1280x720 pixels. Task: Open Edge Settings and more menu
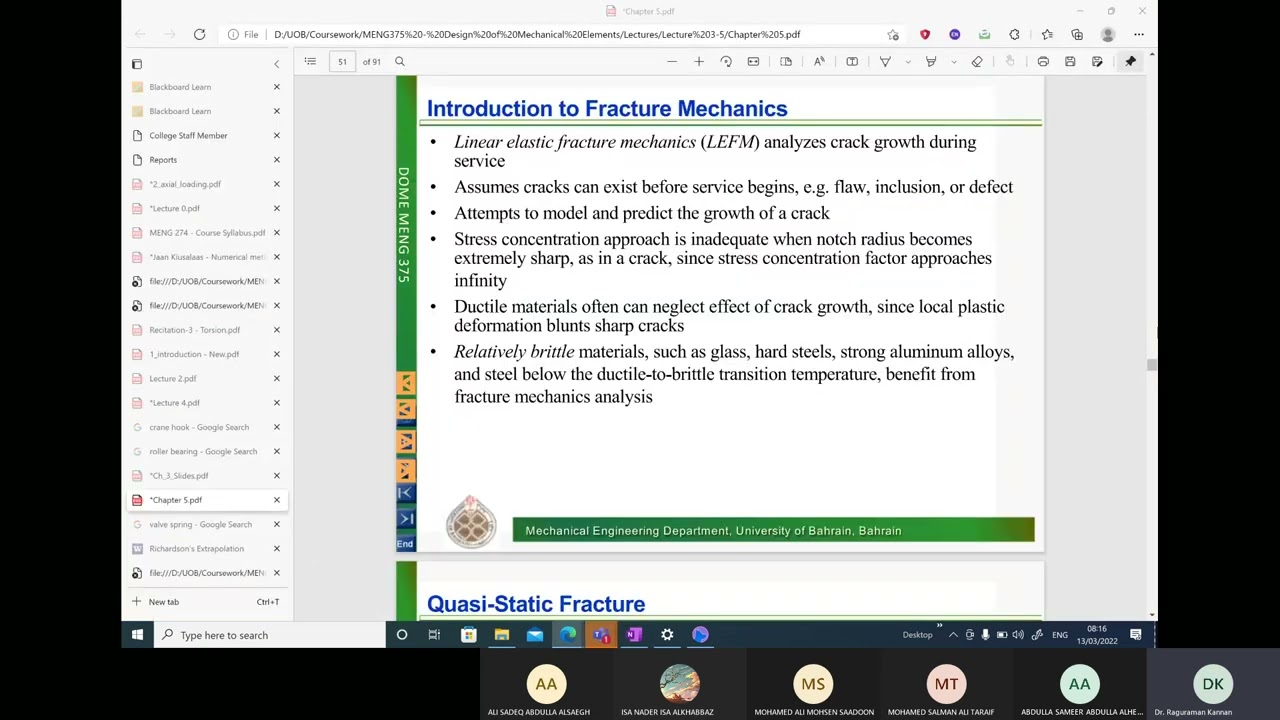(x=1139, y=34)
